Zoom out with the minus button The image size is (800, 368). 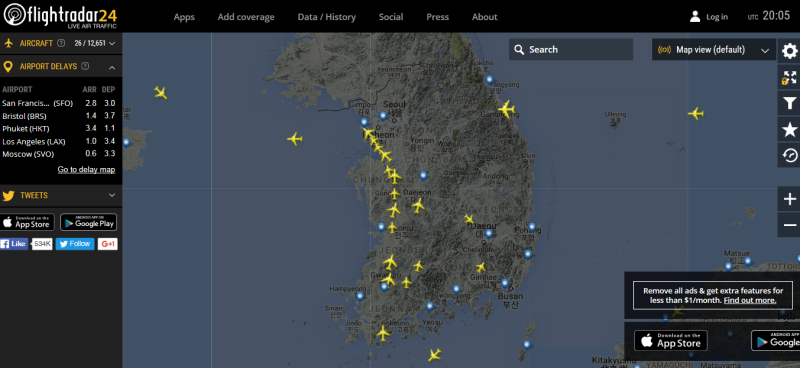[x=789, y=225]
